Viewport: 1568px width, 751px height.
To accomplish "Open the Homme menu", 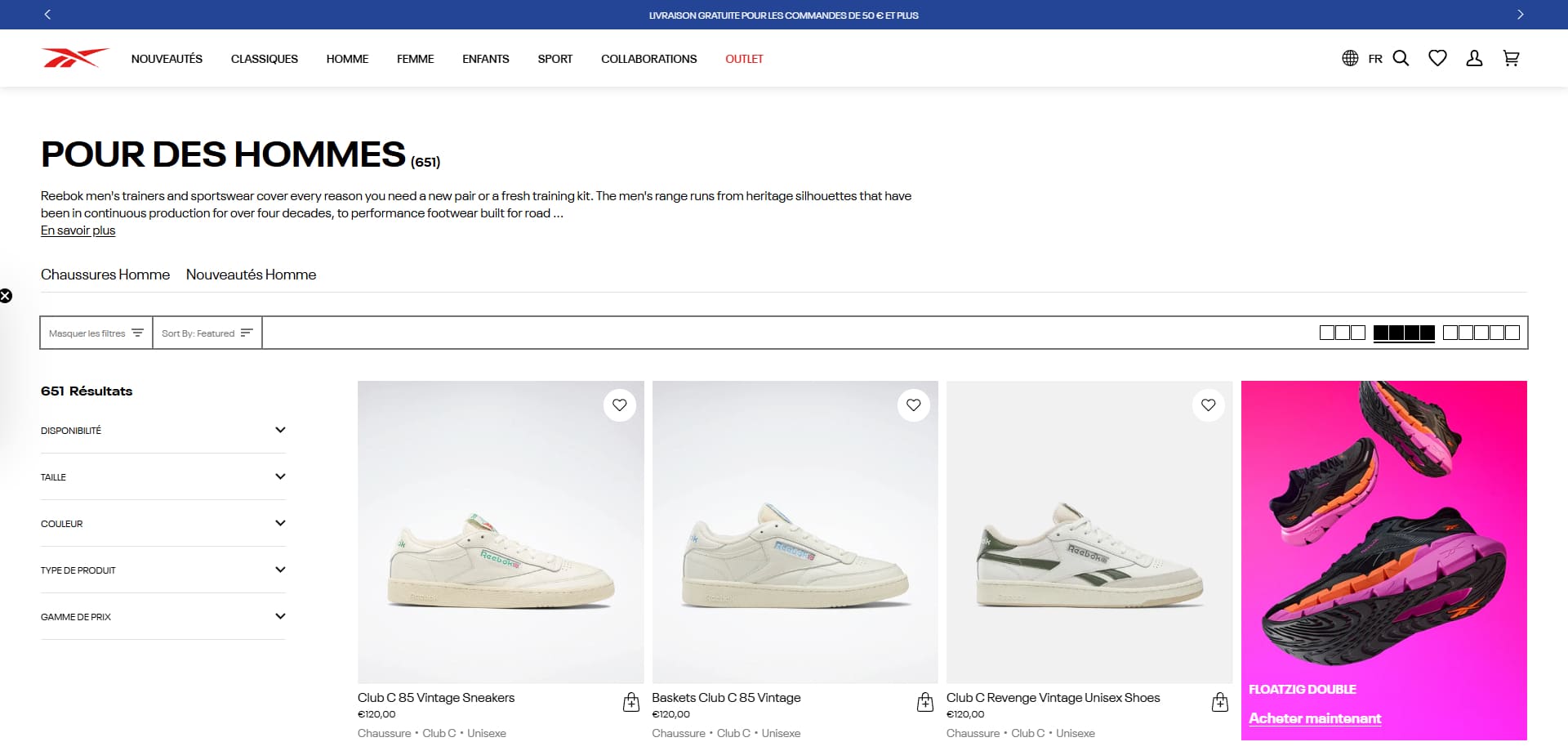I will tap(347, 59).
